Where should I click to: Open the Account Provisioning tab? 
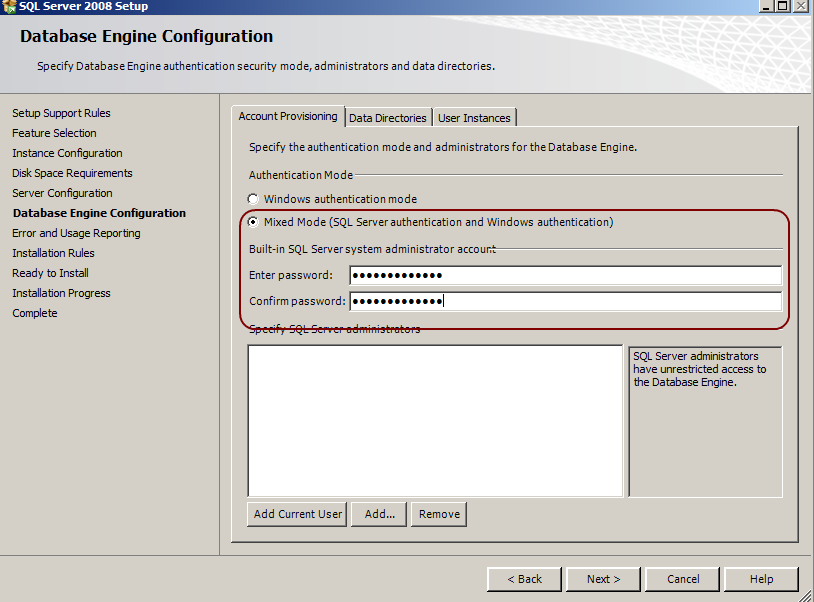point(288,117)
